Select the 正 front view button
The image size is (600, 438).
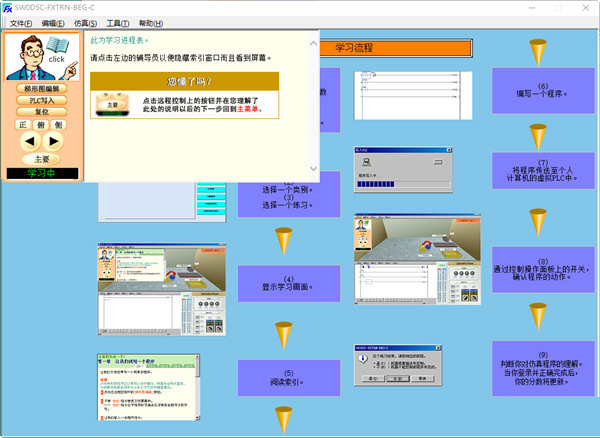point(23,125)
